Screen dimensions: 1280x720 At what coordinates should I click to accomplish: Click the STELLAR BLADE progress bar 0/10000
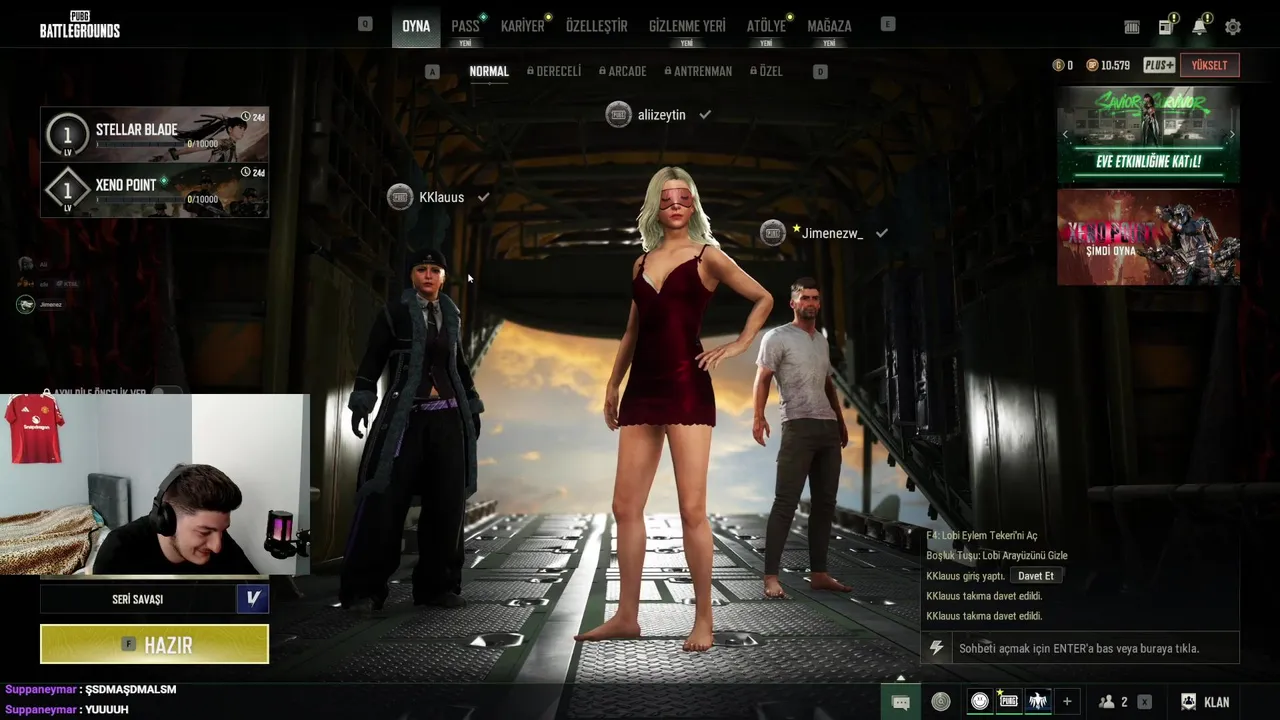pos(157,144)
